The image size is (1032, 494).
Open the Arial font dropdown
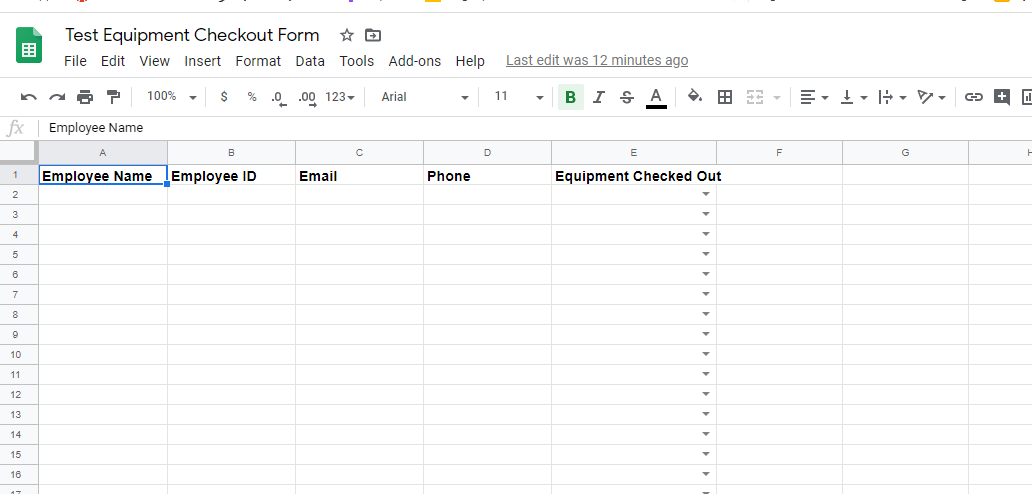point(425,97)
